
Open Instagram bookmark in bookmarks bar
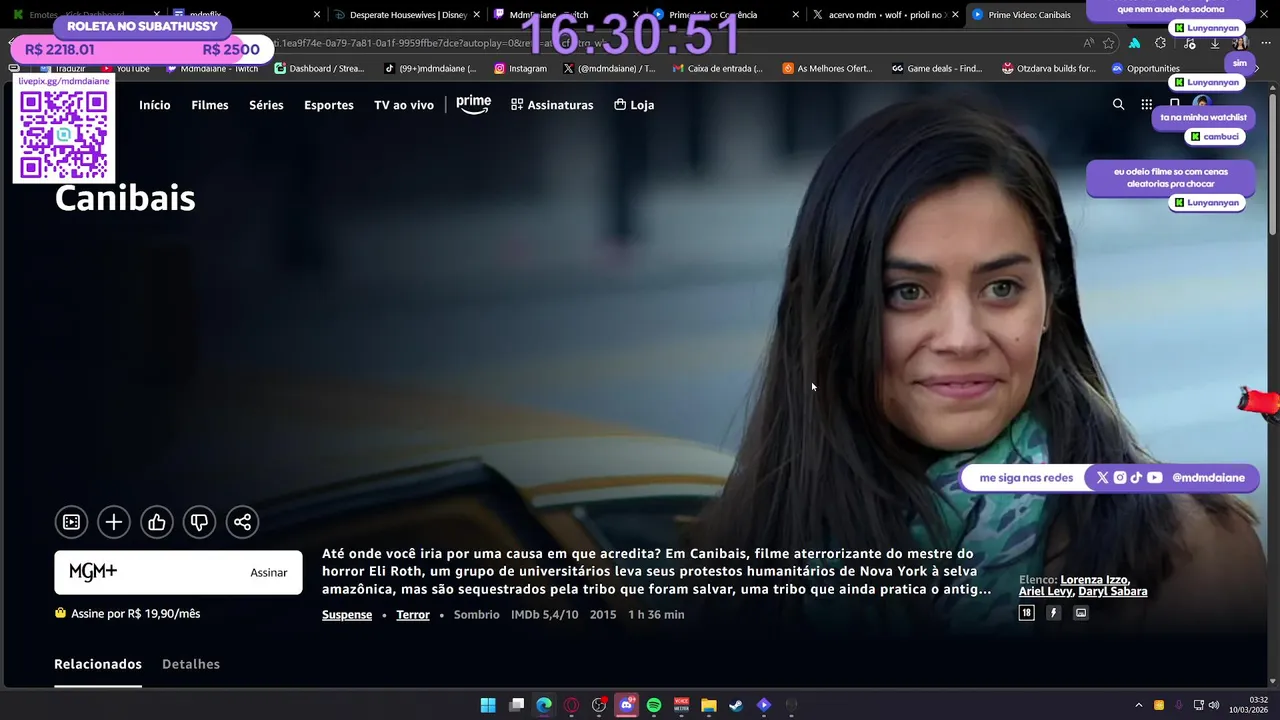click(x=520, y=69)
